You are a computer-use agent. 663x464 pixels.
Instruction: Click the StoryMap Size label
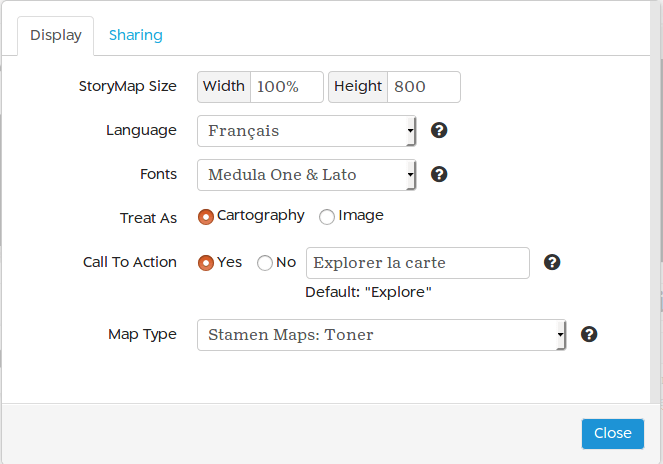(128, 86)
